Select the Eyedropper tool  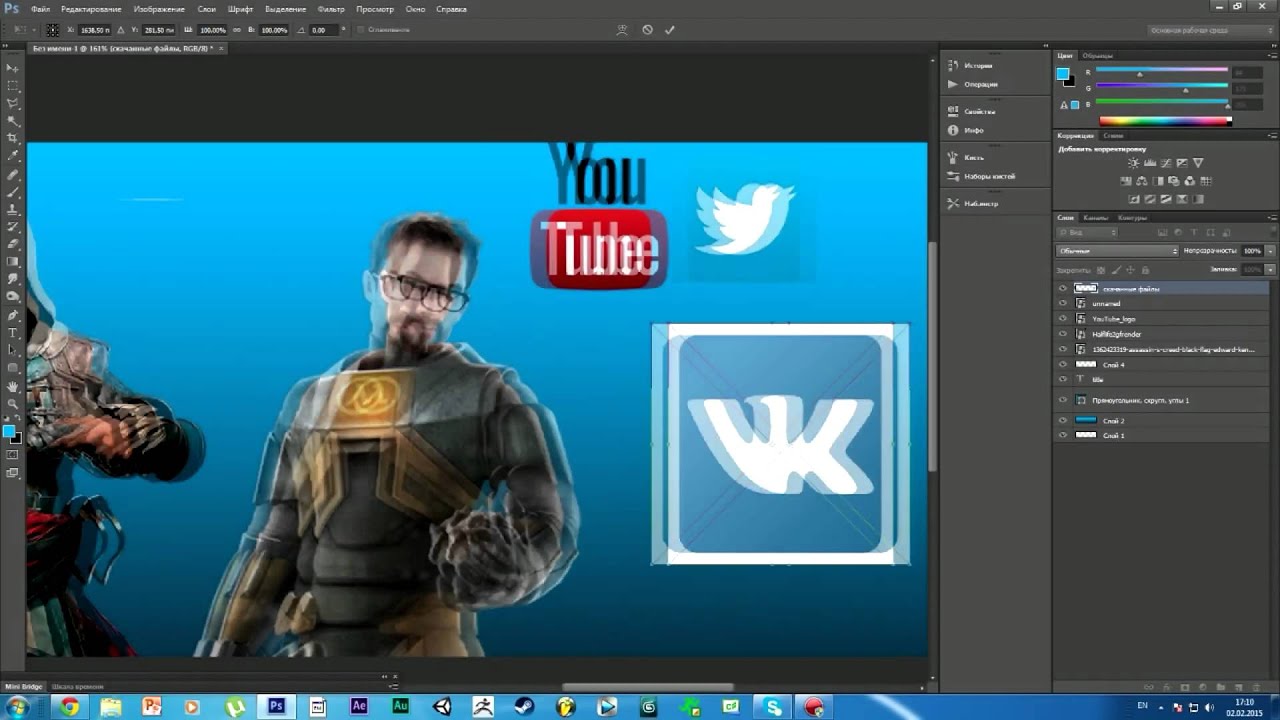point(13,156)
